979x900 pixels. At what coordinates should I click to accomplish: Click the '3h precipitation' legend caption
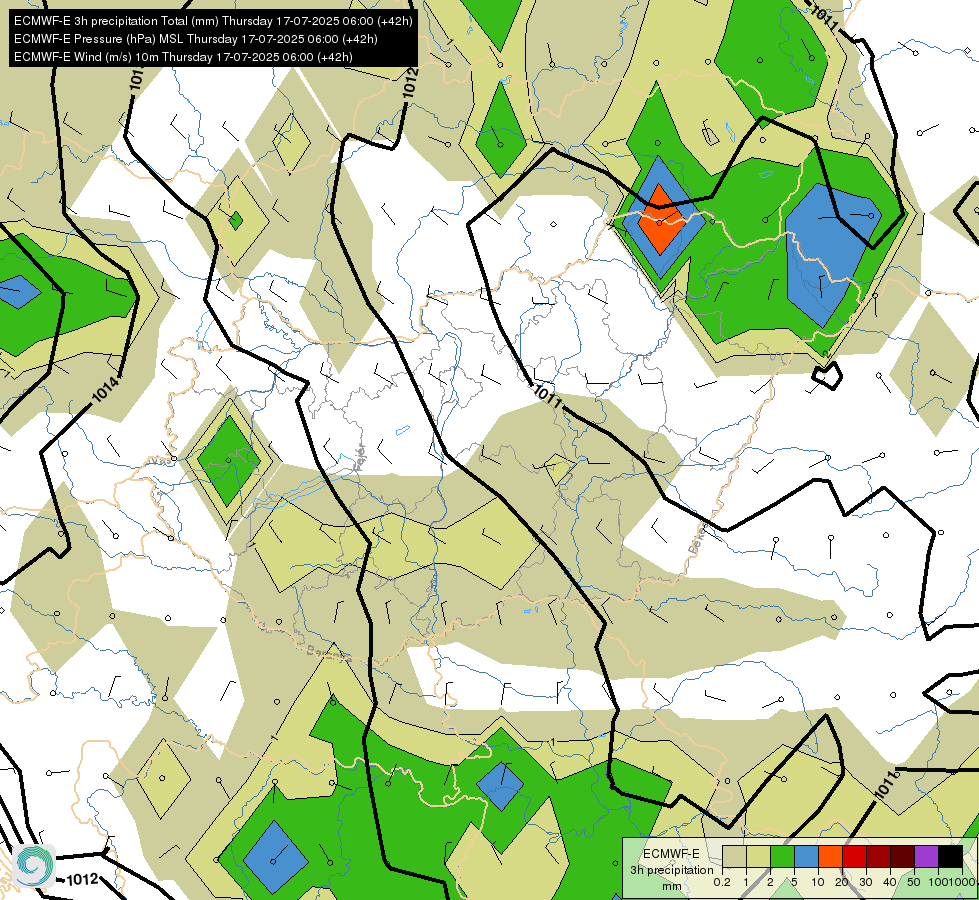pos(671,870)
